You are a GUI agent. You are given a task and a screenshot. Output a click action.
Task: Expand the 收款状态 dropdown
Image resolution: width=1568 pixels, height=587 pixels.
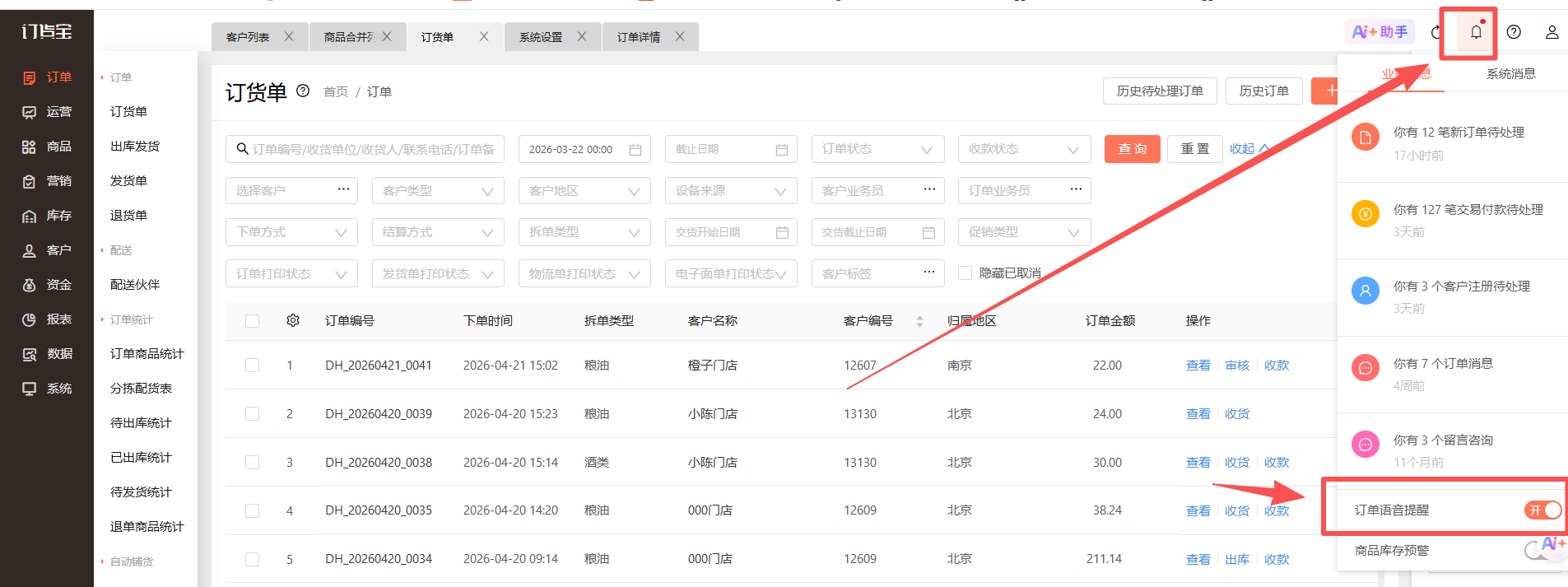[1024, 149]
